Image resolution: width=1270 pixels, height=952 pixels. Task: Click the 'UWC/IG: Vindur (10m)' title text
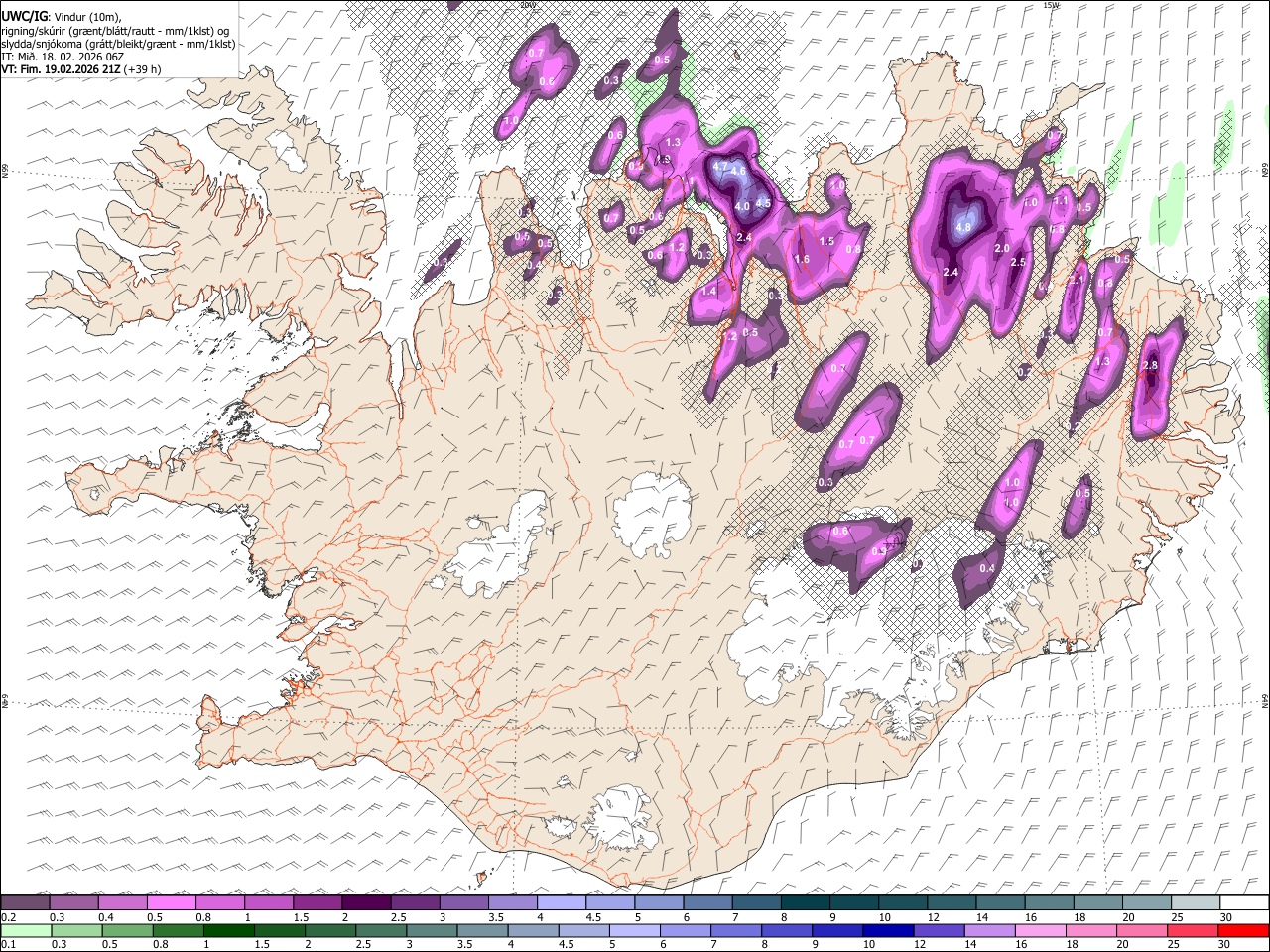tap(61, 16)
